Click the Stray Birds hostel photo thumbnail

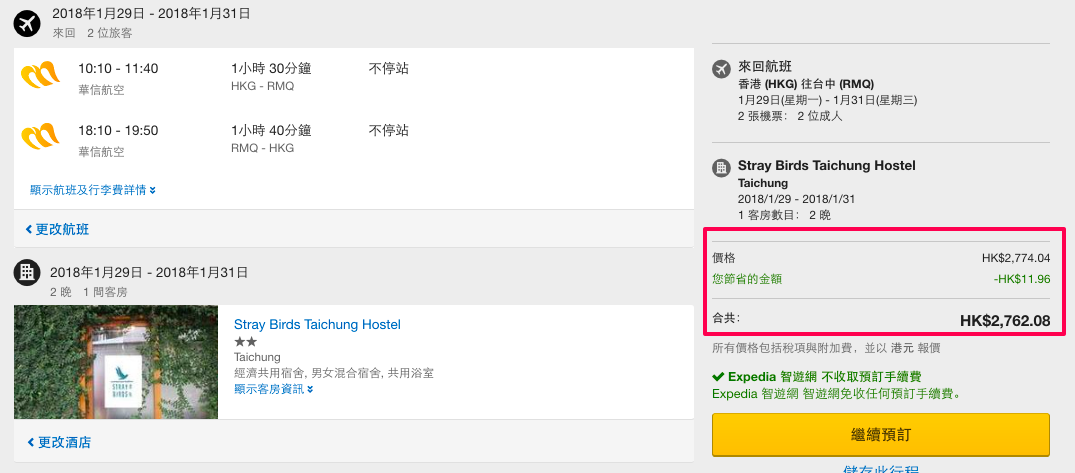pos(116,362)
